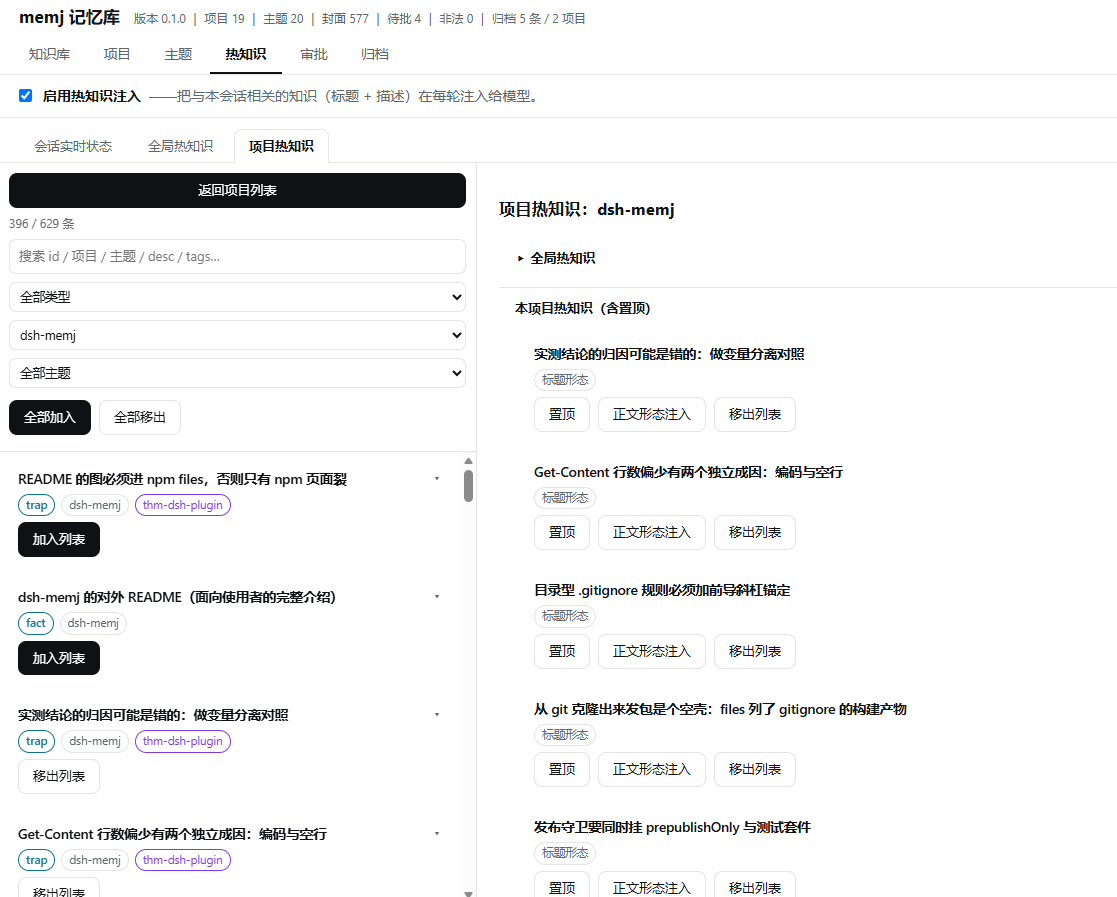Expand the dsh-memj 的对外 README entry arrow

click(437, 597)
